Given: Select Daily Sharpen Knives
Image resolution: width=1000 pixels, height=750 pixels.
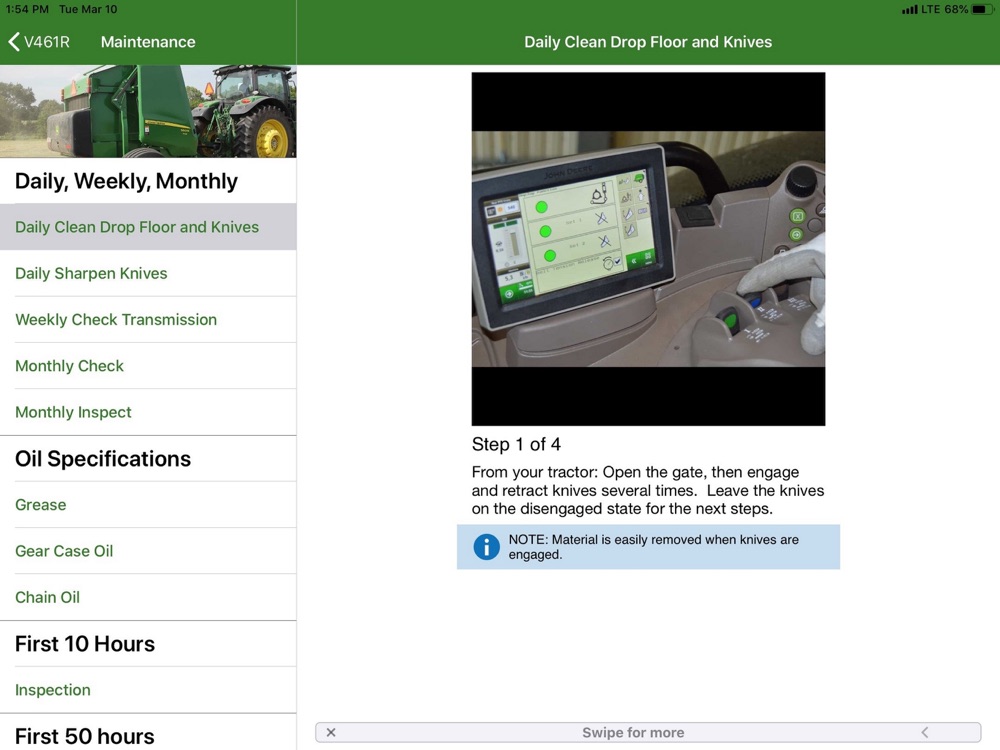Looking at the screenshot, I should [91, 273].
